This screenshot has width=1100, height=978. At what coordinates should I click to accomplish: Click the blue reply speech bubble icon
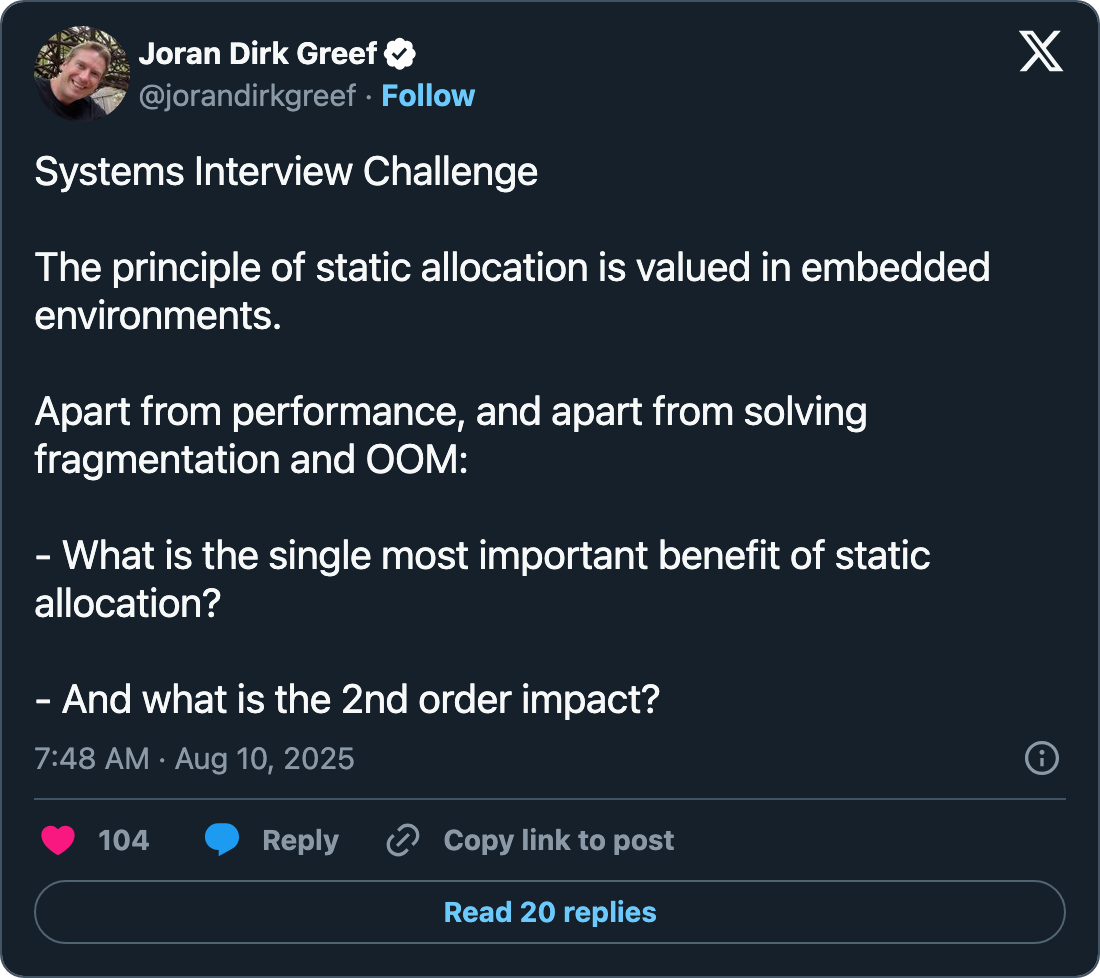click(222, 840)
